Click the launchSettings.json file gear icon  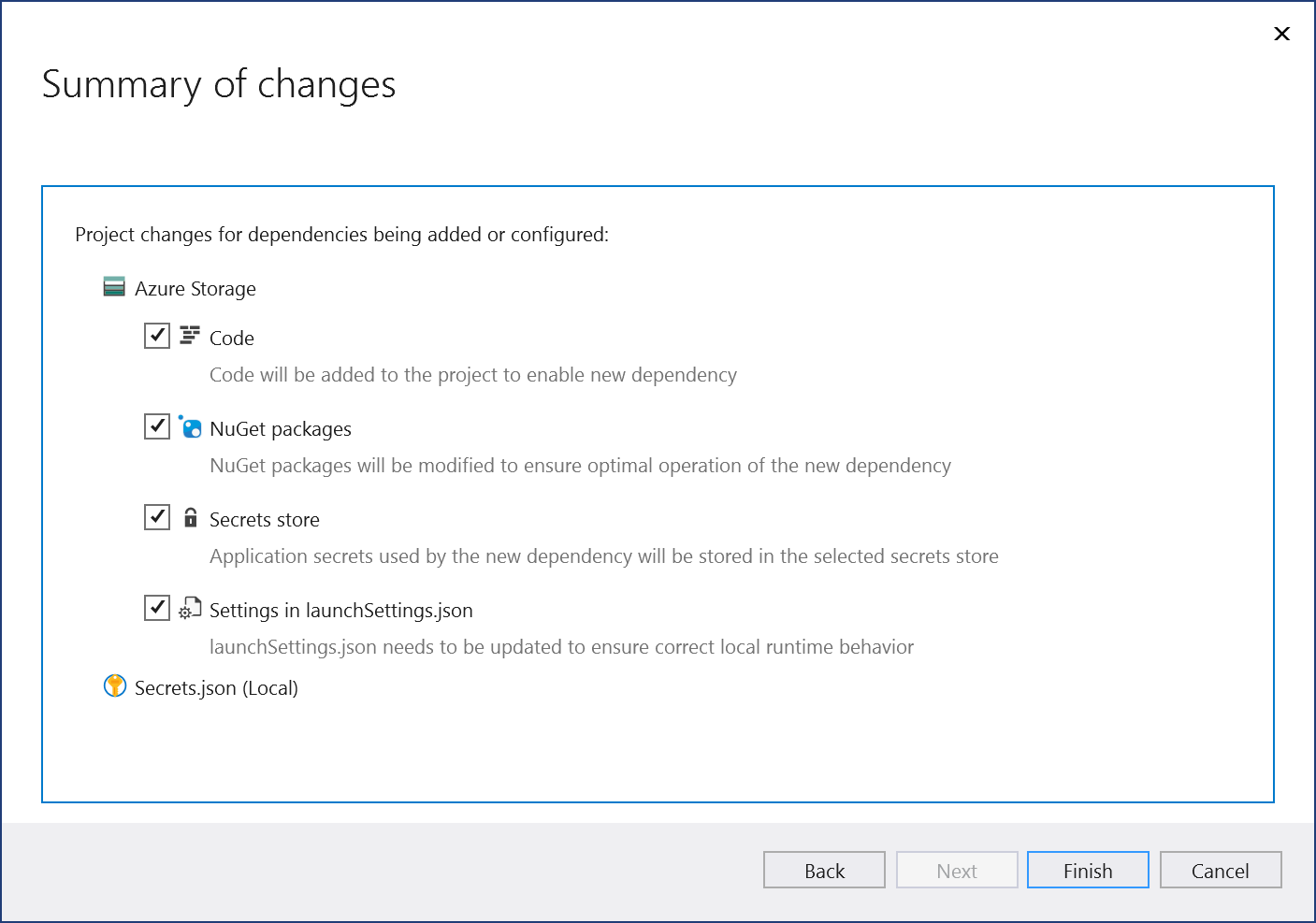pyautogui.click(x=191, y=609)
